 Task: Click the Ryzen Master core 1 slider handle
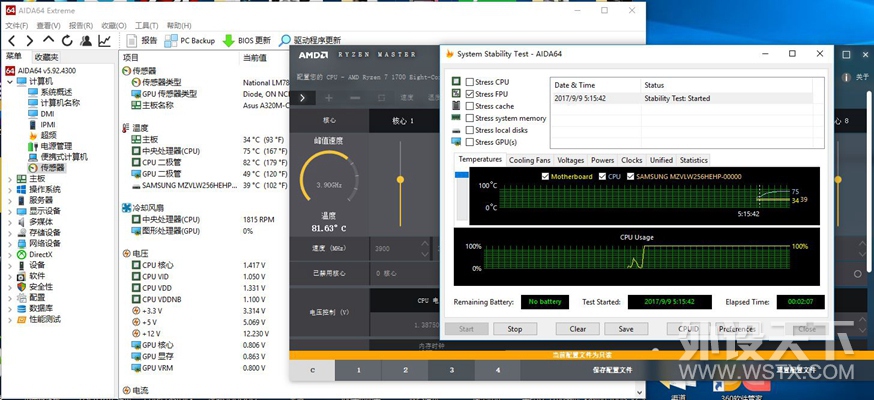point(400,179)
